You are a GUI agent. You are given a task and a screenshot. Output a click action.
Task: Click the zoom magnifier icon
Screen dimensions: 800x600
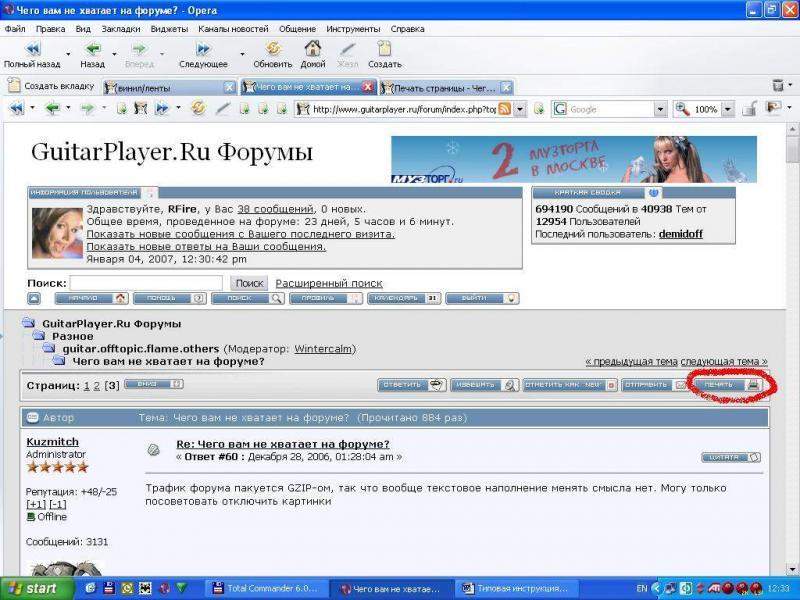tap(682, 109)
